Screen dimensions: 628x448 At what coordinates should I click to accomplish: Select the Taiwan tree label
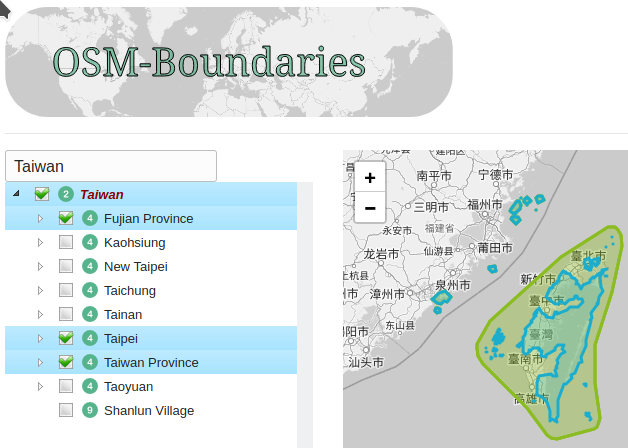click(x=102, y=195)
